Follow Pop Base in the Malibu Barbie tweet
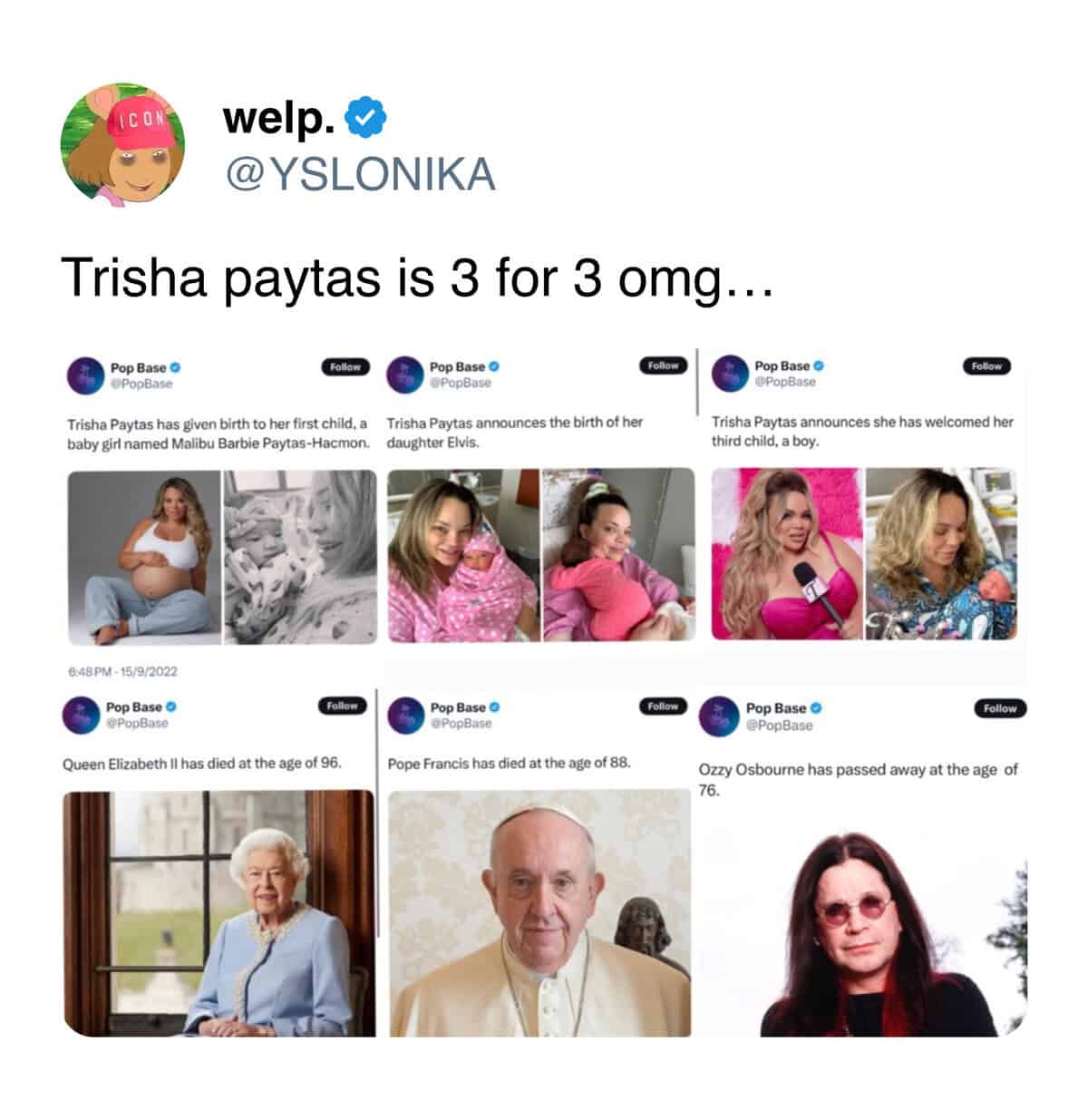Screen dimensions: 1088x1120 345,367
